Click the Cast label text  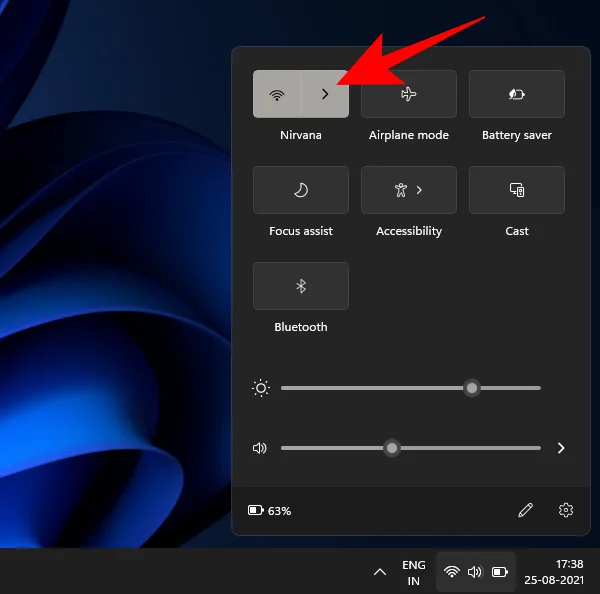click(517, 231)
